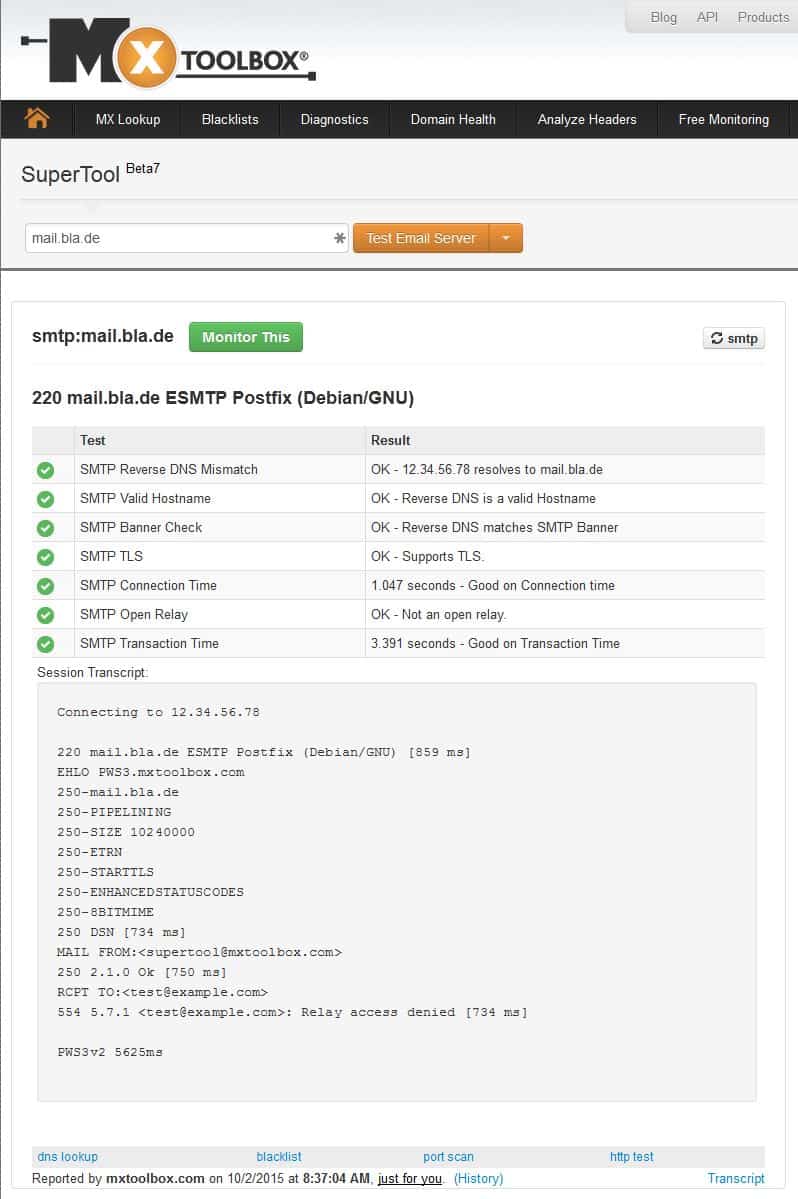Image resolution: width=798 pixels, height=1199 pixels.
Task: Select Diagnostics in navigation bar
Action: point(334,119)
